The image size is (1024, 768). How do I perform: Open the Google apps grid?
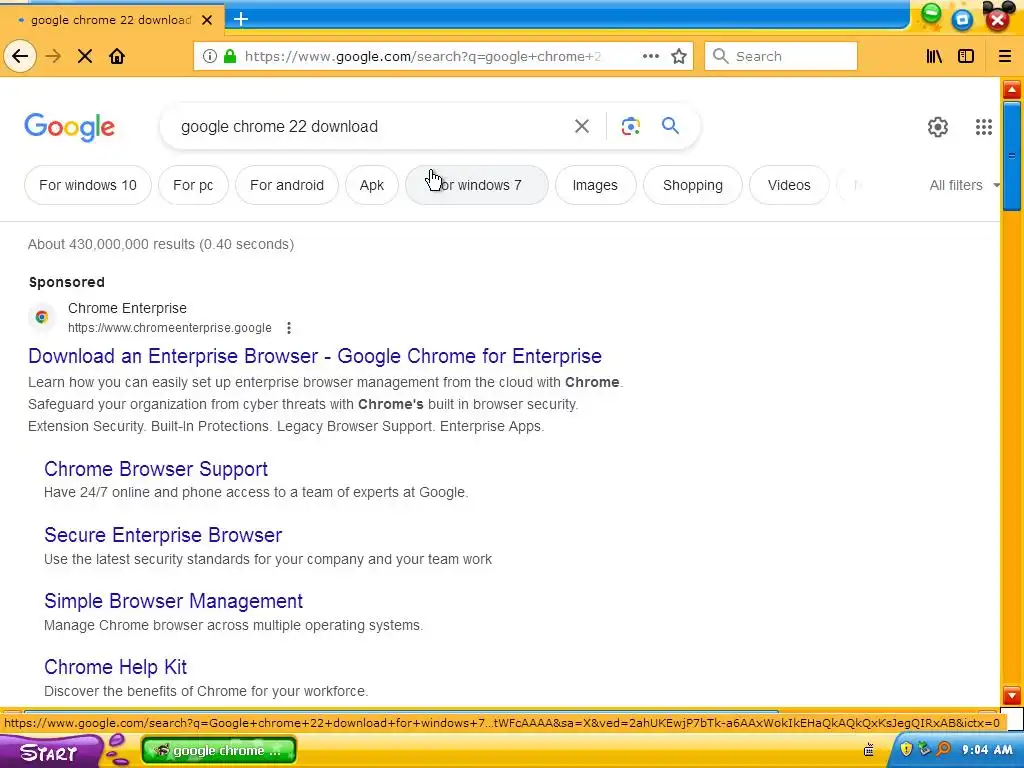tap(984, 127)
